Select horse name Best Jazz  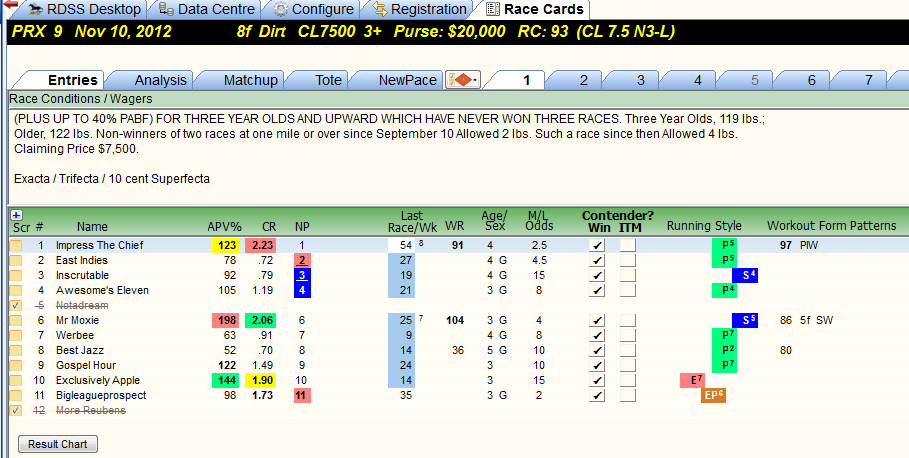tap(78, 351)
